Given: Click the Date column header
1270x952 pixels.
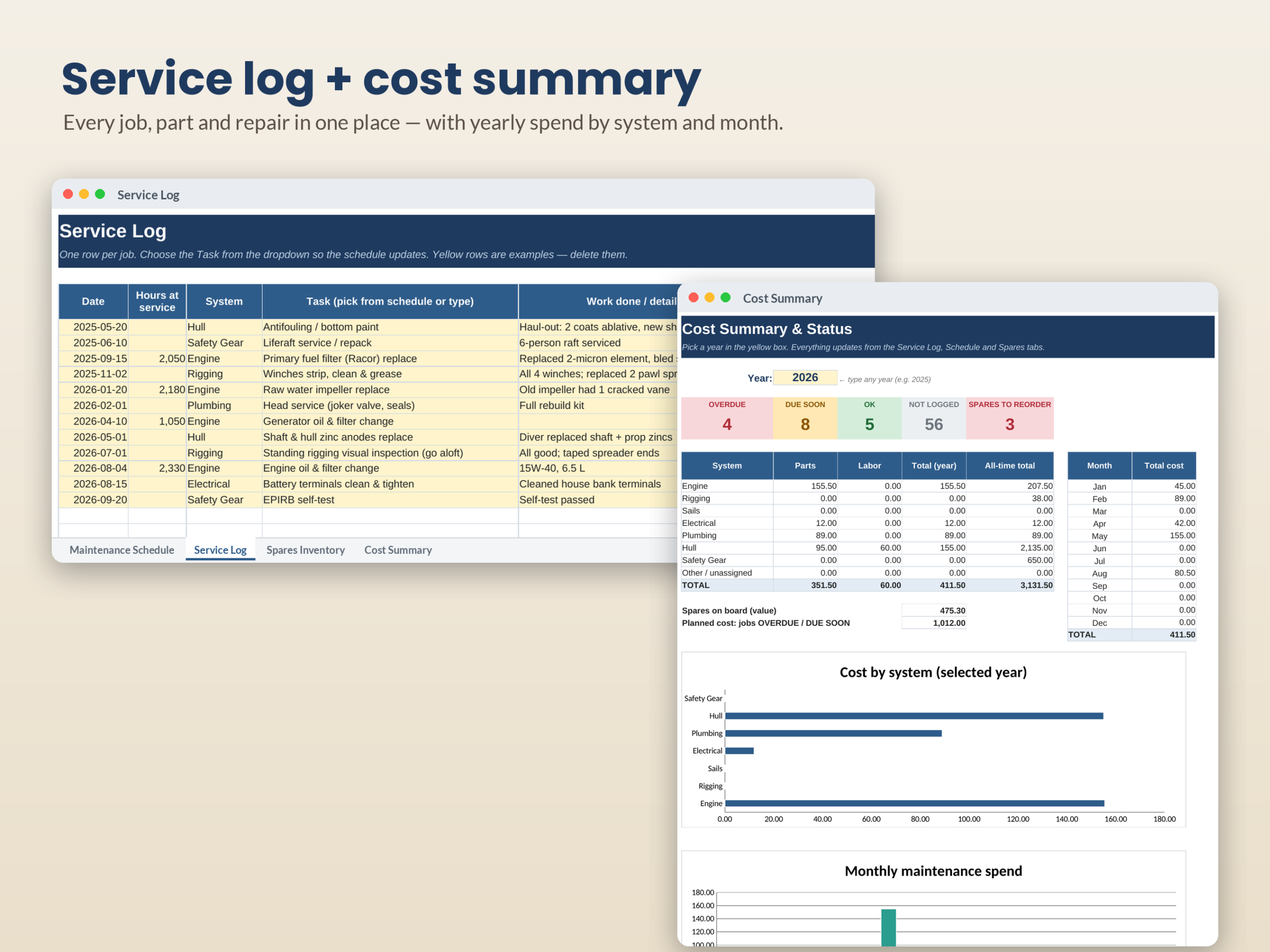Looking at the screenshot, I should click(93, 301).
